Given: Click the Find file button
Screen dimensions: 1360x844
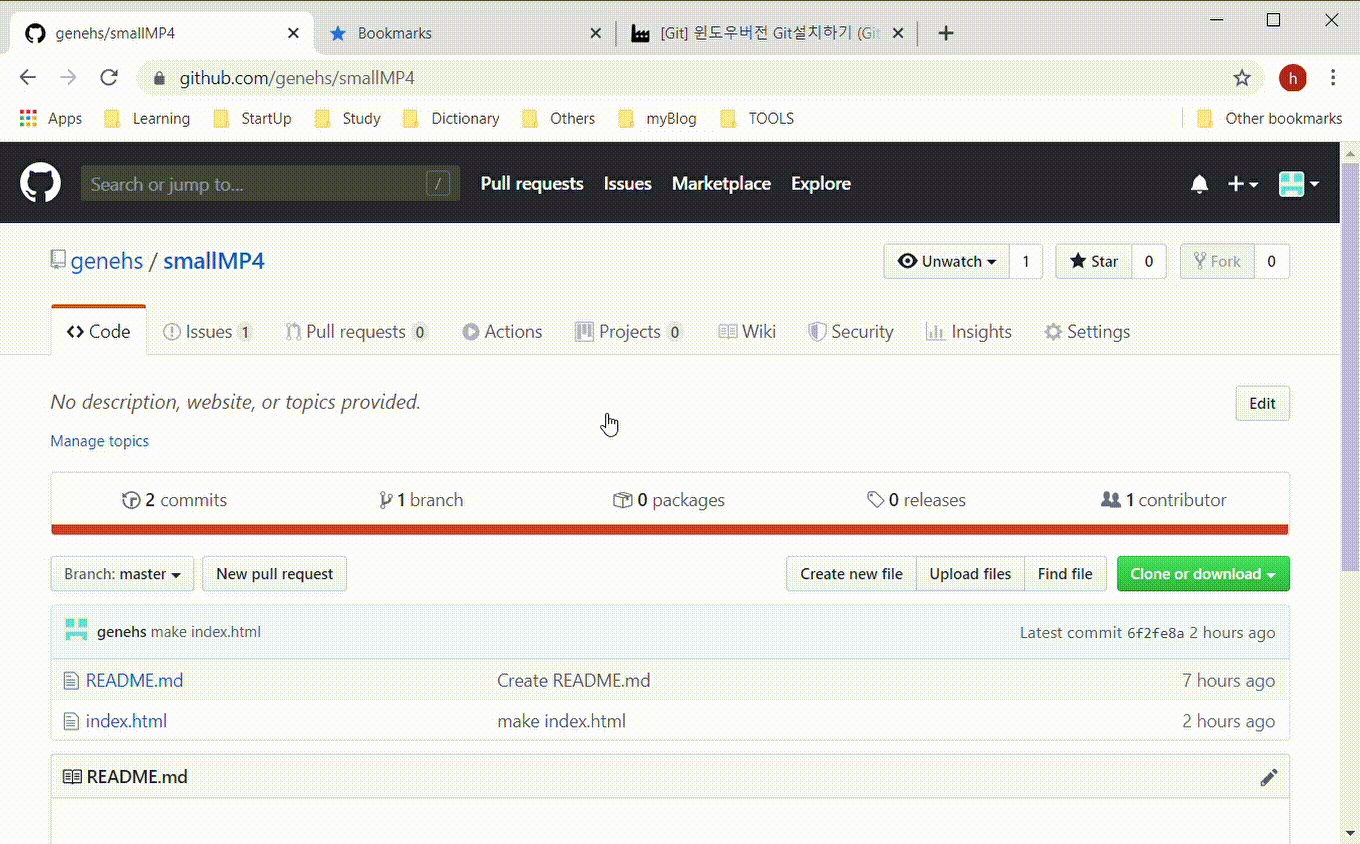Looking at the screenshot, I should 1065,574.
